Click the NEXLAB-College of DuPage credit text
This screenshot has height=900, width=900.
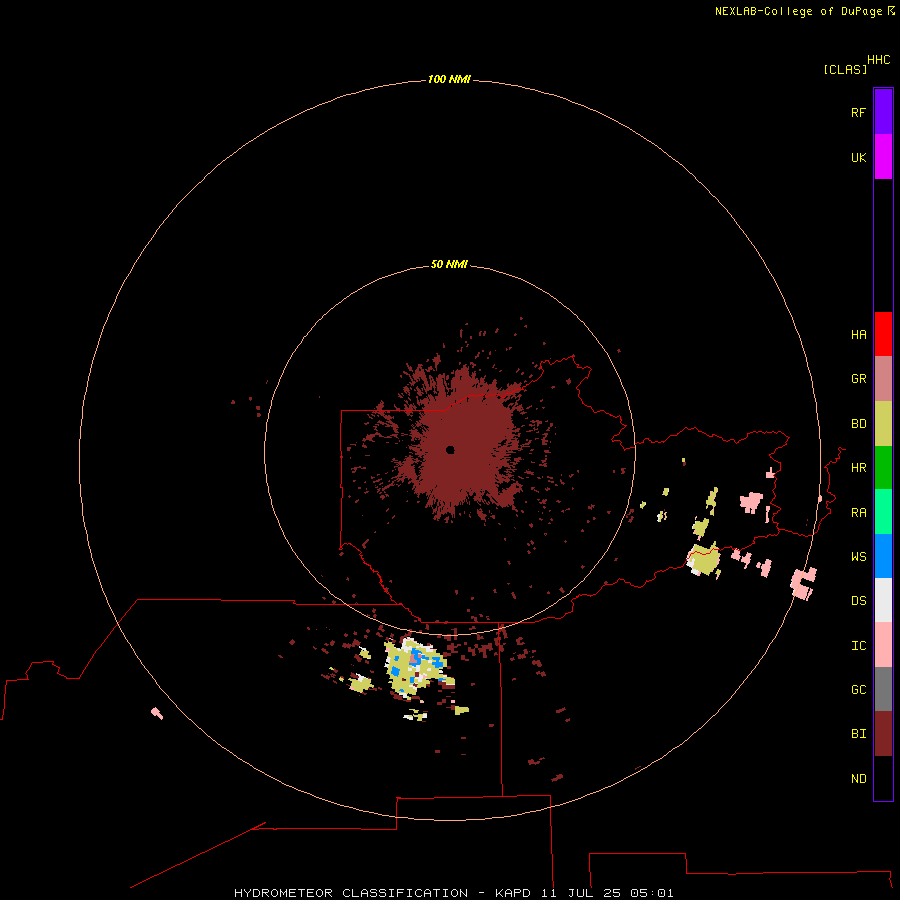pos(798,11)
